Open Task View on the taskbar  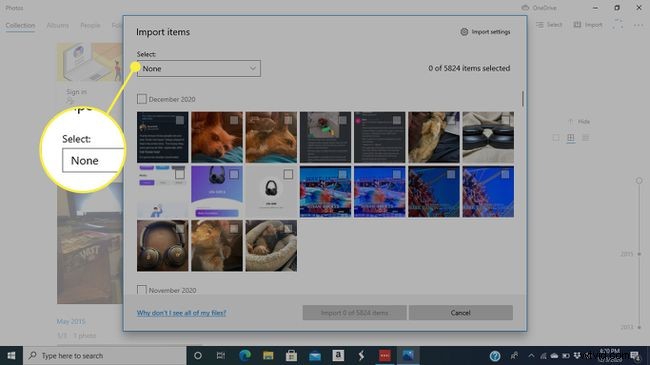point(221,355)
